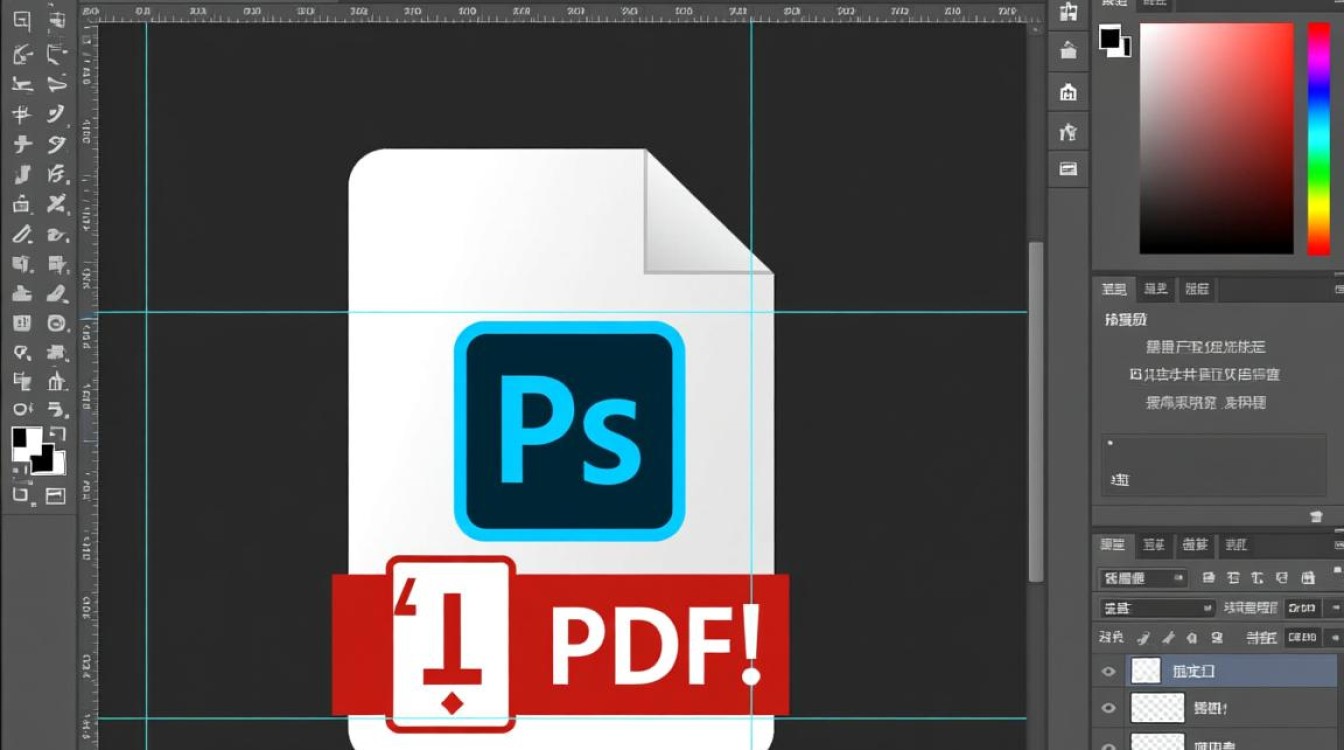Change screen mode using the toolbox's bottom-right icon
The image size is (1344, 750).
(56, 494)
